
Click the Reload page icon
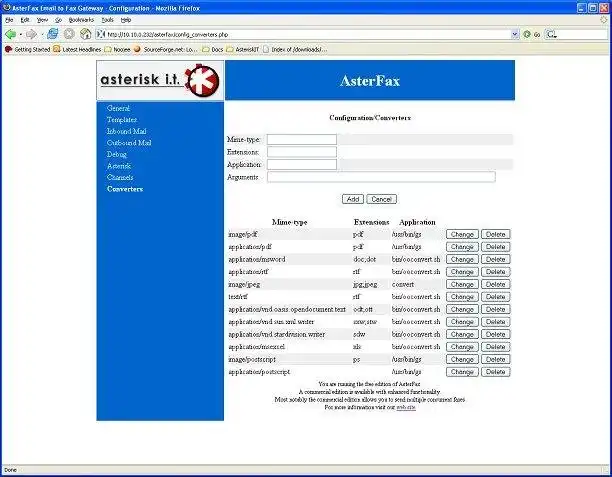pos(52,34)
